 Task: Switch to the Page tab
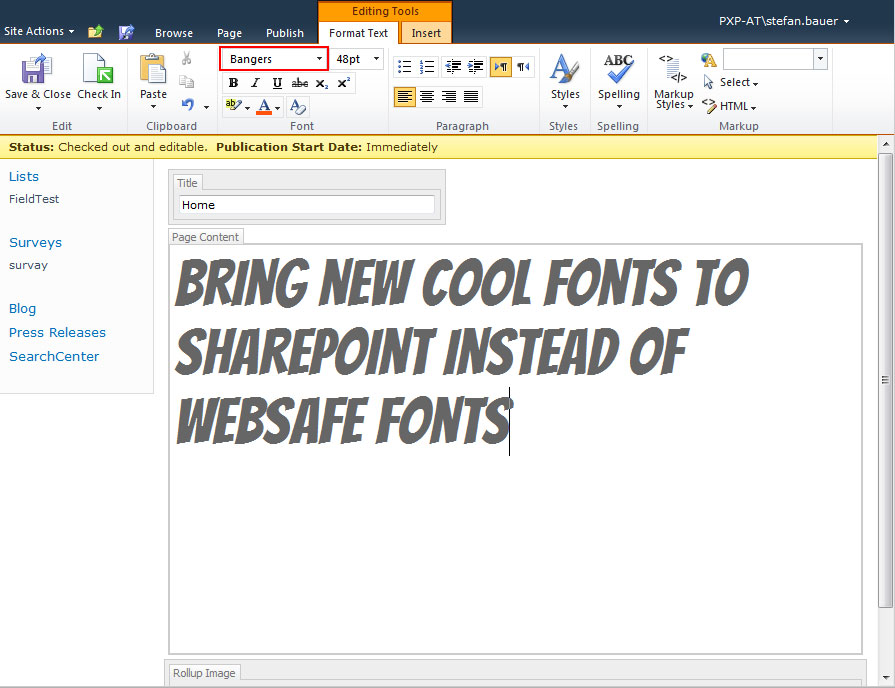(229, 33)
